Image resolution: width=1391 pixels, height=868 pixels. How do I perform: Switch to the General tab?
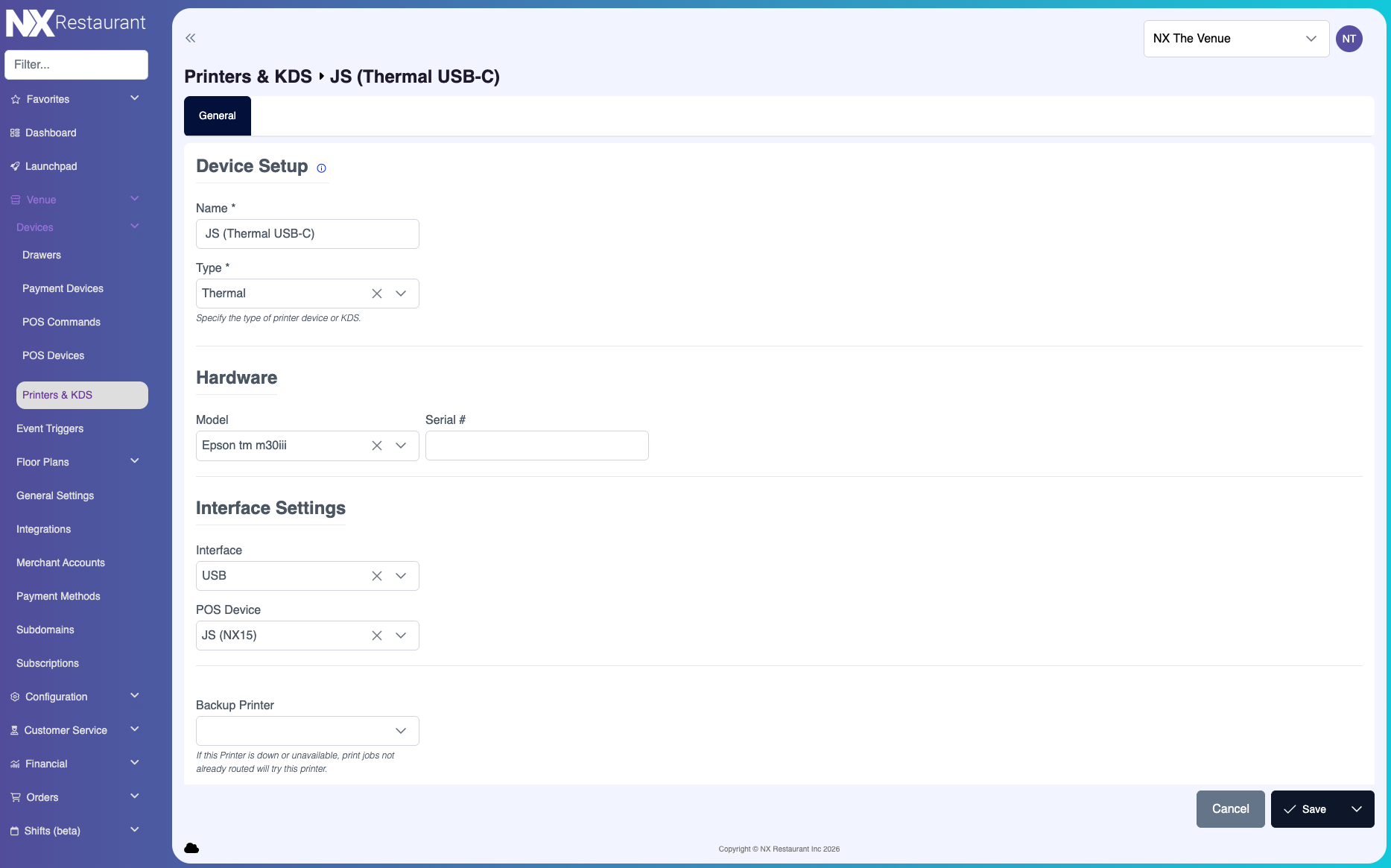(218, 115)
